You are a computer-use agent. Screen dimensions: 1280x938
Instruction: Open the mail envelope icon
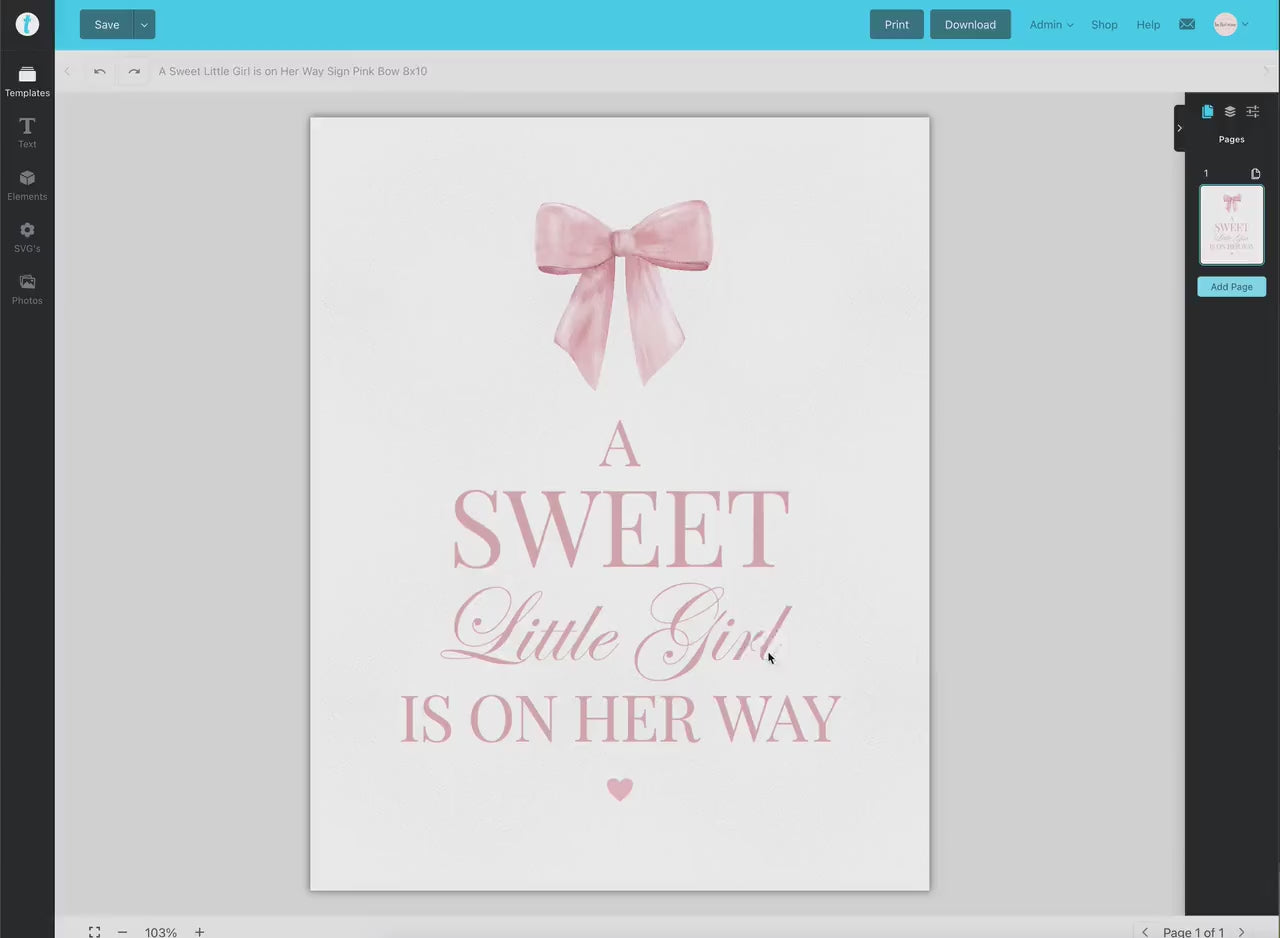(1187, 24)
